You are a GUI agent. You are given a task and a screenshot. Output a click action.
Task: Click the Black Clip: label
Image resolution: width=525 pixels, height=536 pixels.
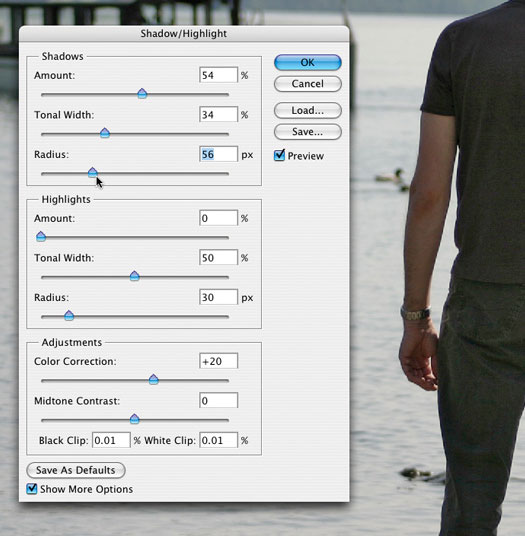(x=64, y=440)
